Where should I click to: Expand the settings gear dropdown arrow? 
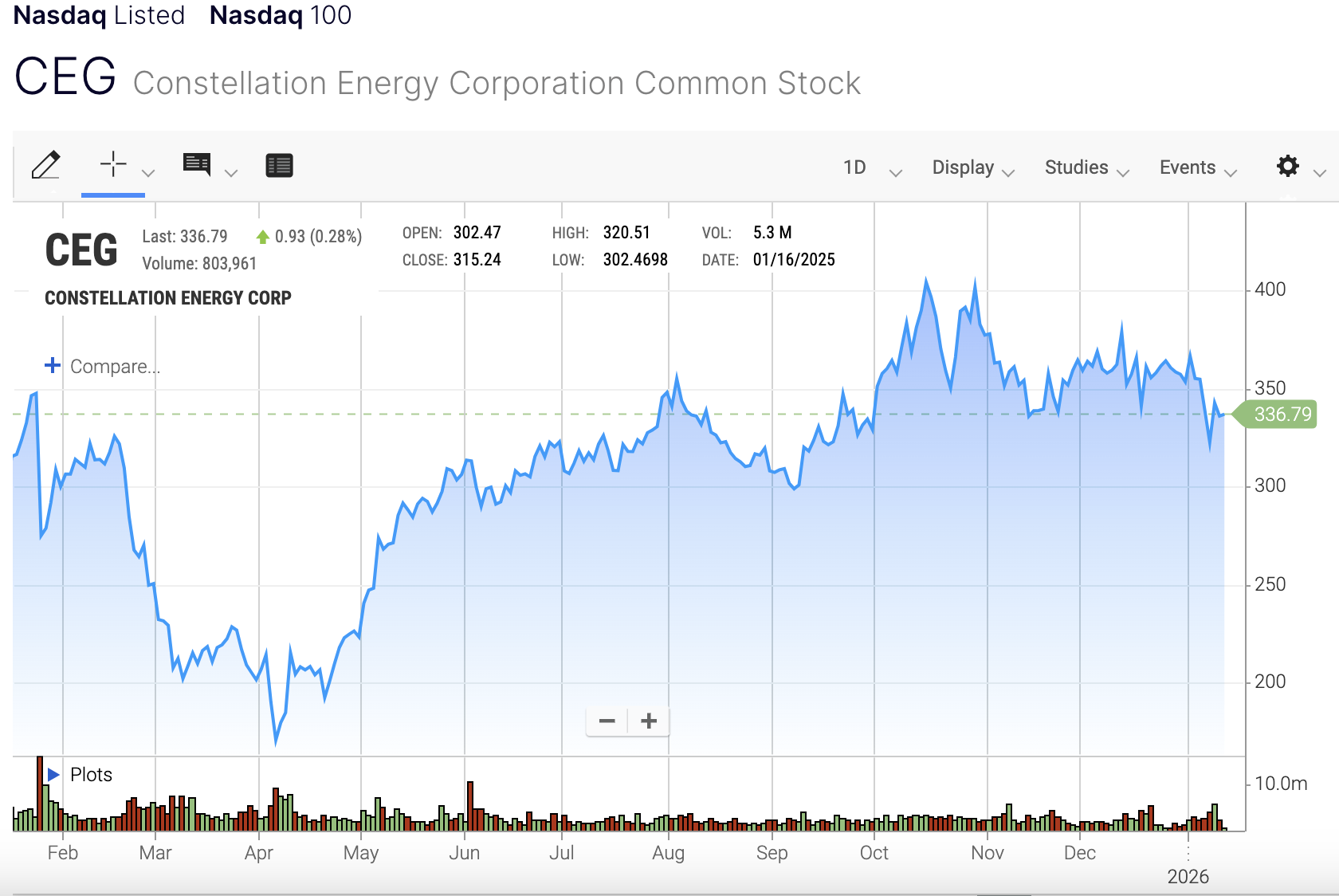[1320, 172]
